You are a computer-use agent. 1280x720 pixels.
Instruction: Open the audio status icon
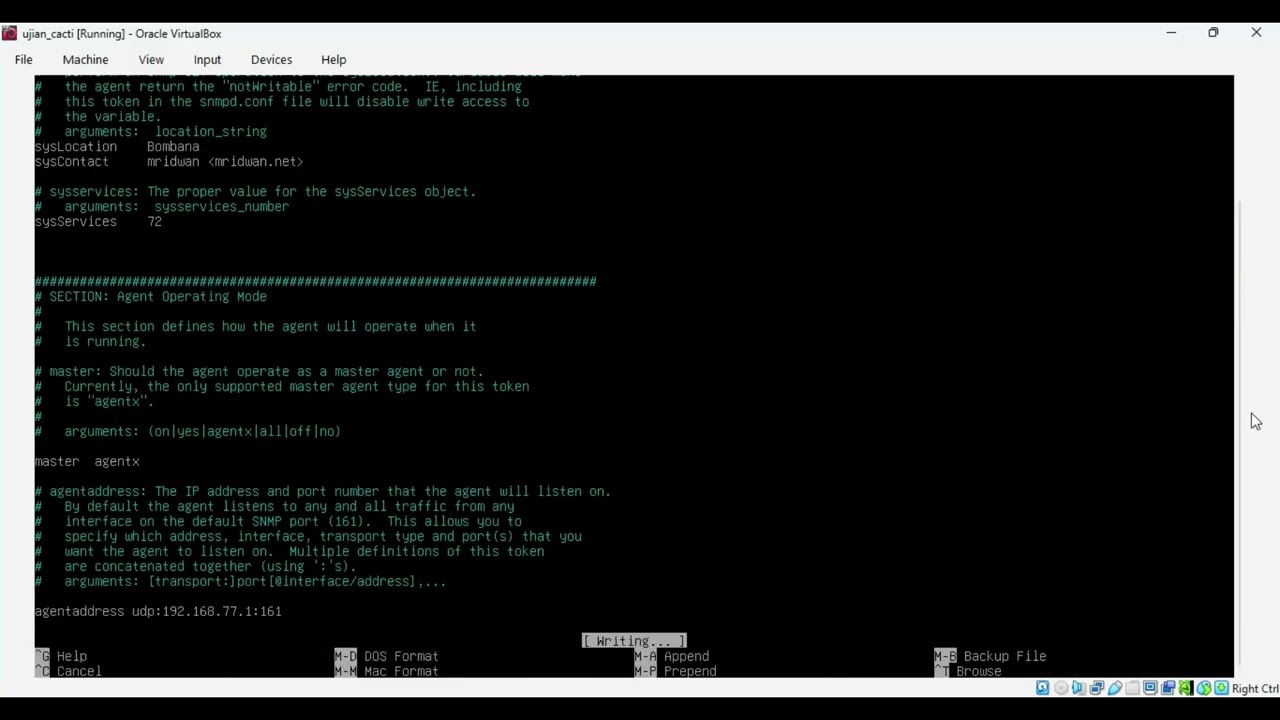click(1078, 688)
